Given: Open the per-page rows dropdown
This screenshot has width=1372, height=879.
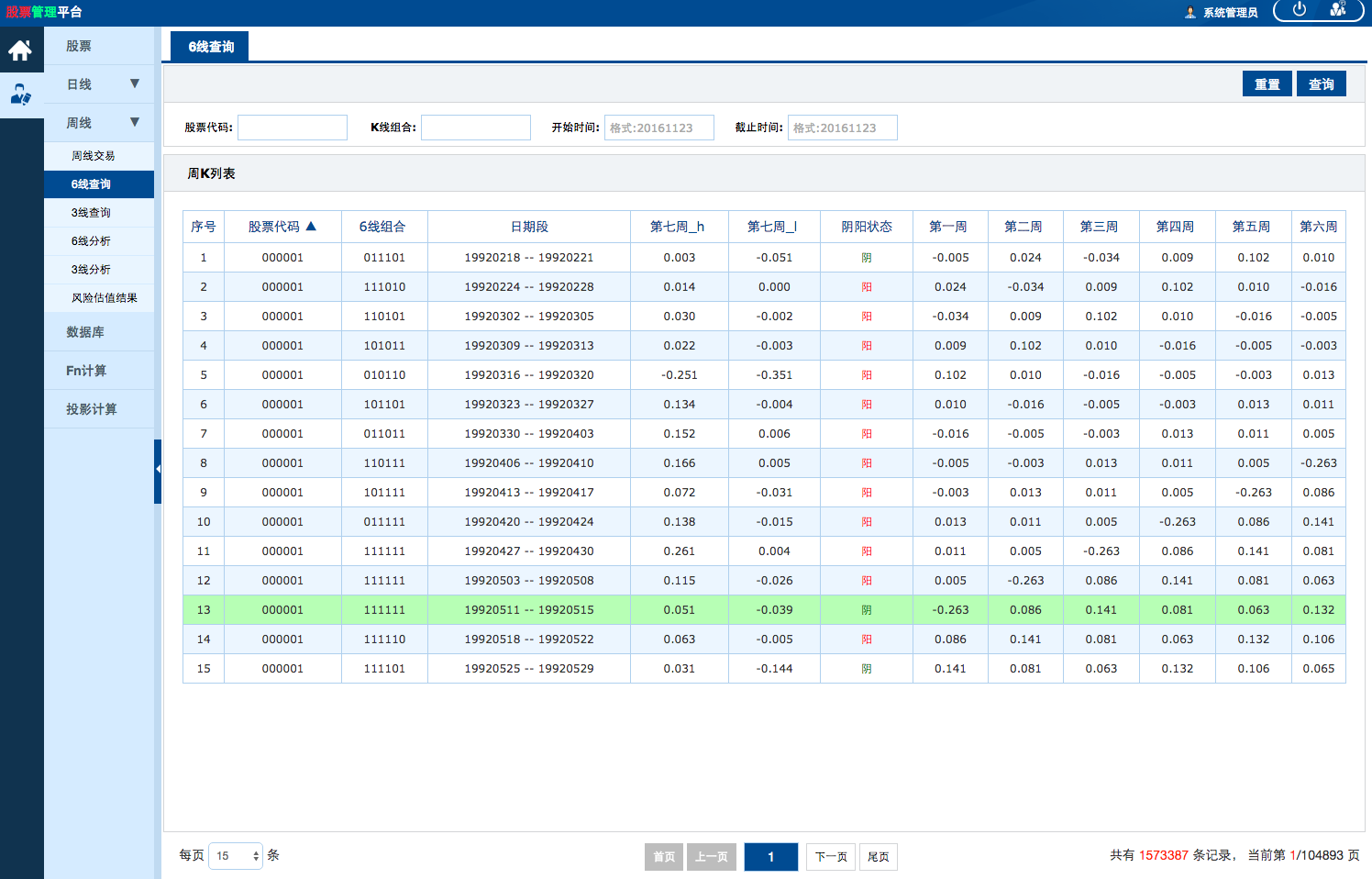Looking at the screenshot, I should pyautogui.click(x=236, y=856).
